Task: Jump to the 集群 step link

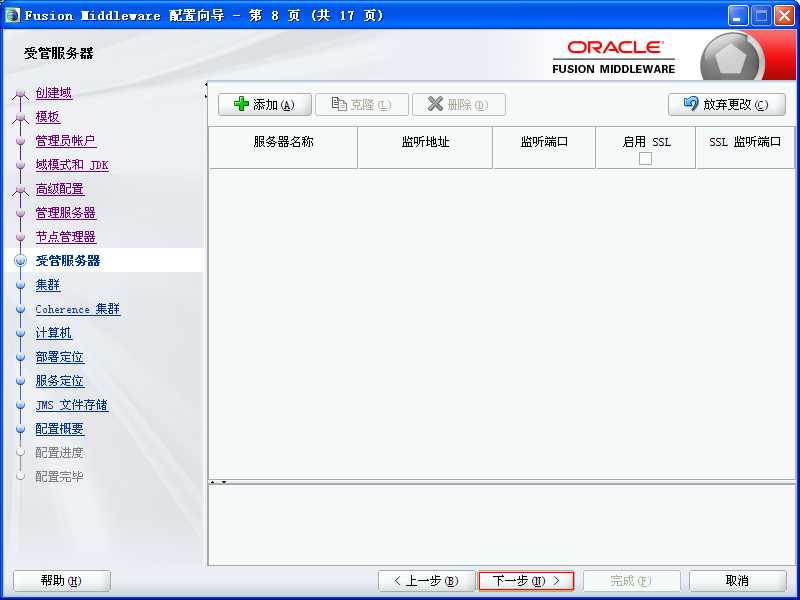Action: coord(47,285)
